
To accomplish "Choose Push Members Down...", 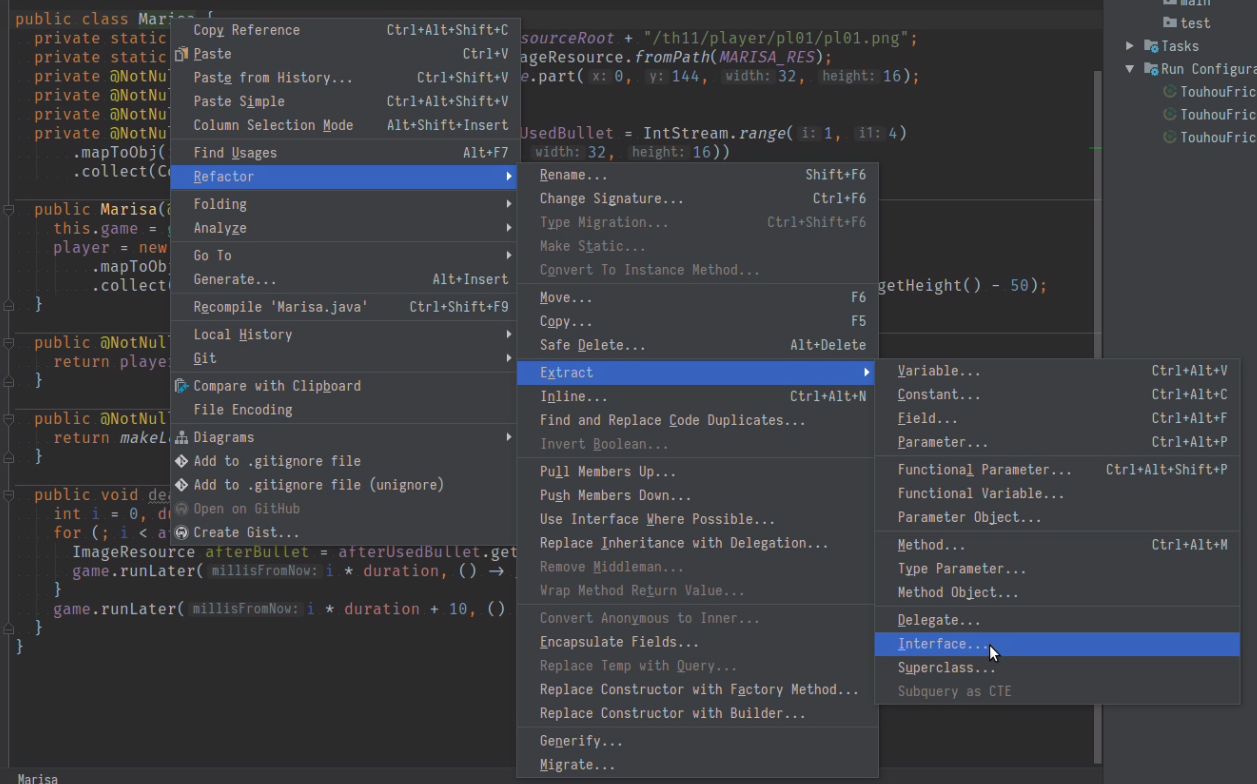I will tap(697, 496).
